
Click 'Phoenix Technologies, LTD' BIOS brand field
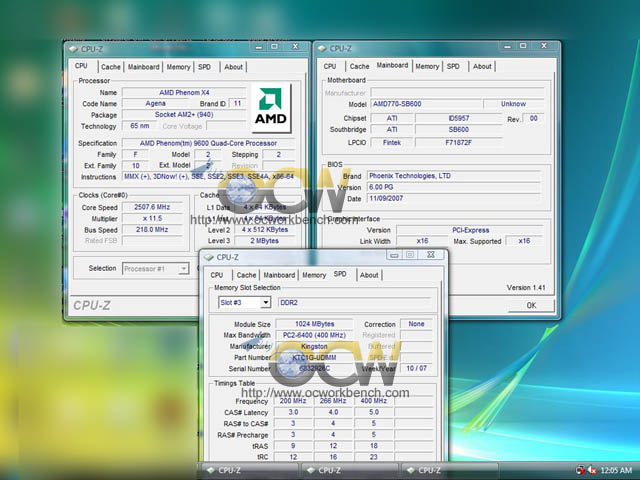[454, 176]
